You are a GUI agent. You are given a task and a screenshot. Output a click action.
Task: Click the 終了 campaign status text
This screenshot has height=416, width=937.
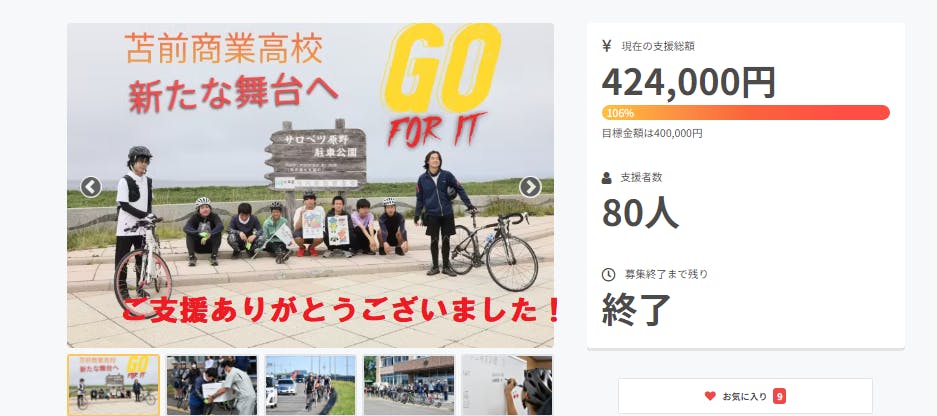point(636,310)
